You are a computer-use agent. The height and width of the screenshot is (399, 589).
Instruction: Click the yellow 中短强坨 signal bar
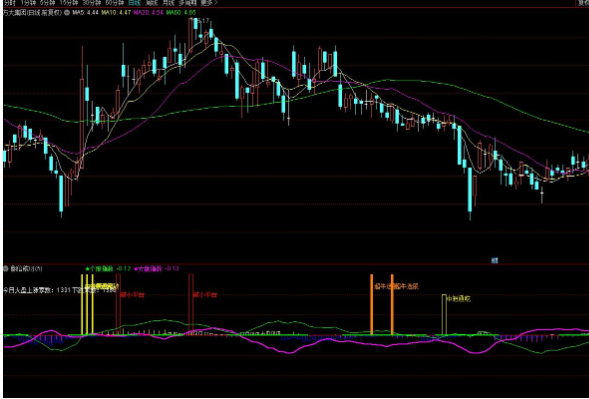coord(444,314)
